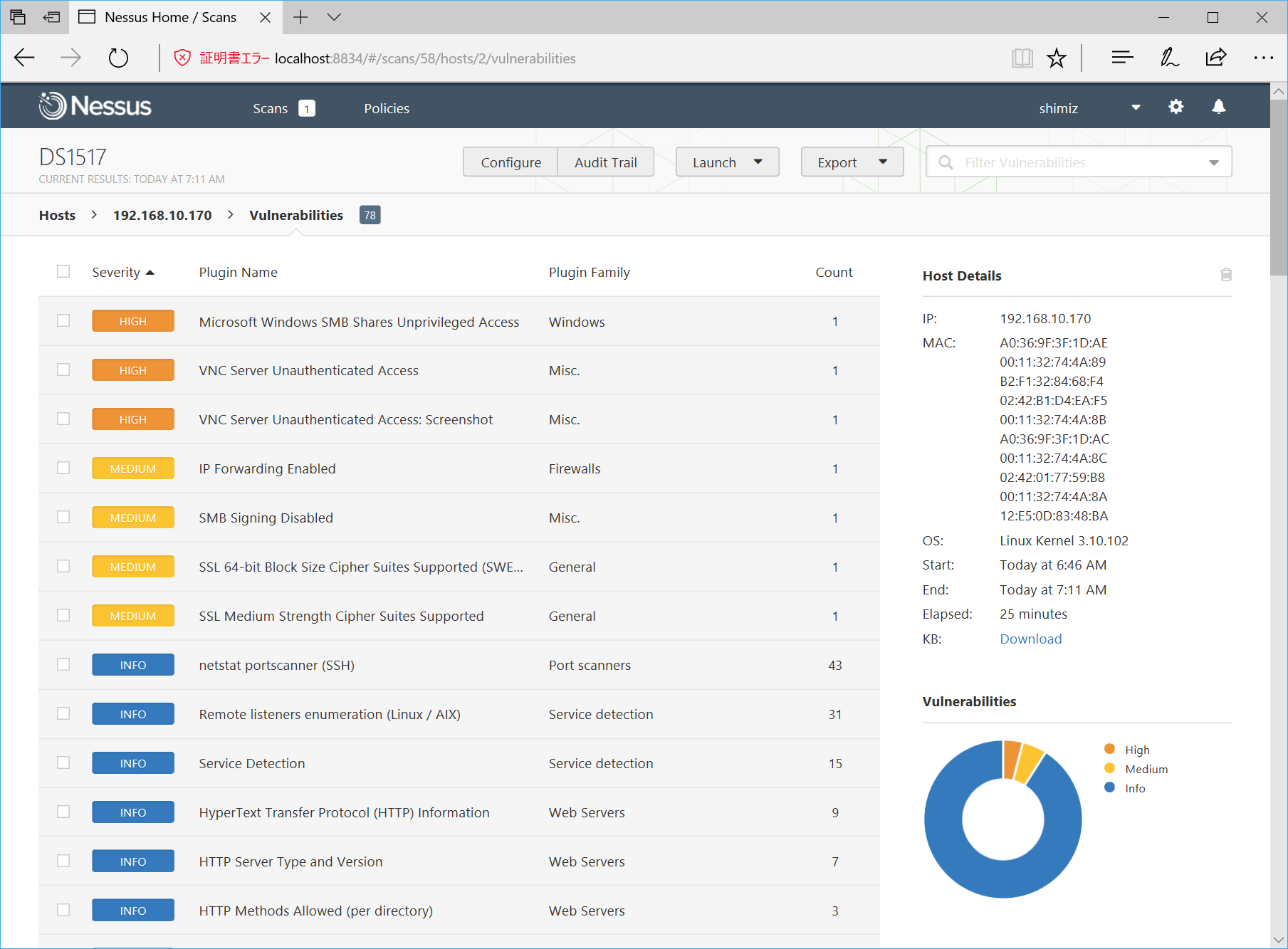Check Microsoft Windows SMB Shares row checkbox
1288x949 pixels.
[x=63, y=320]
